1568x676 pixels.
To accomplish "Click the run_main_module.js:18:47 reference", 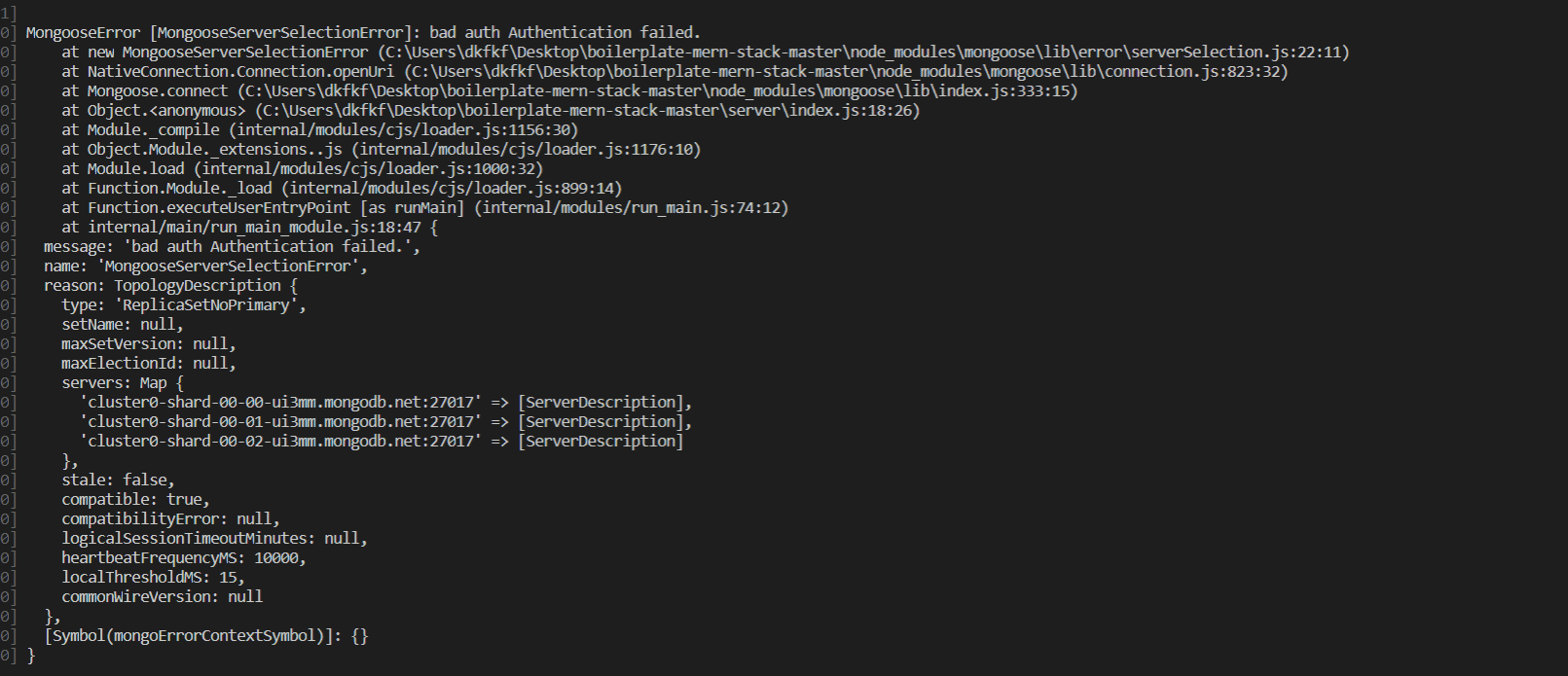I will pos(255,228).
